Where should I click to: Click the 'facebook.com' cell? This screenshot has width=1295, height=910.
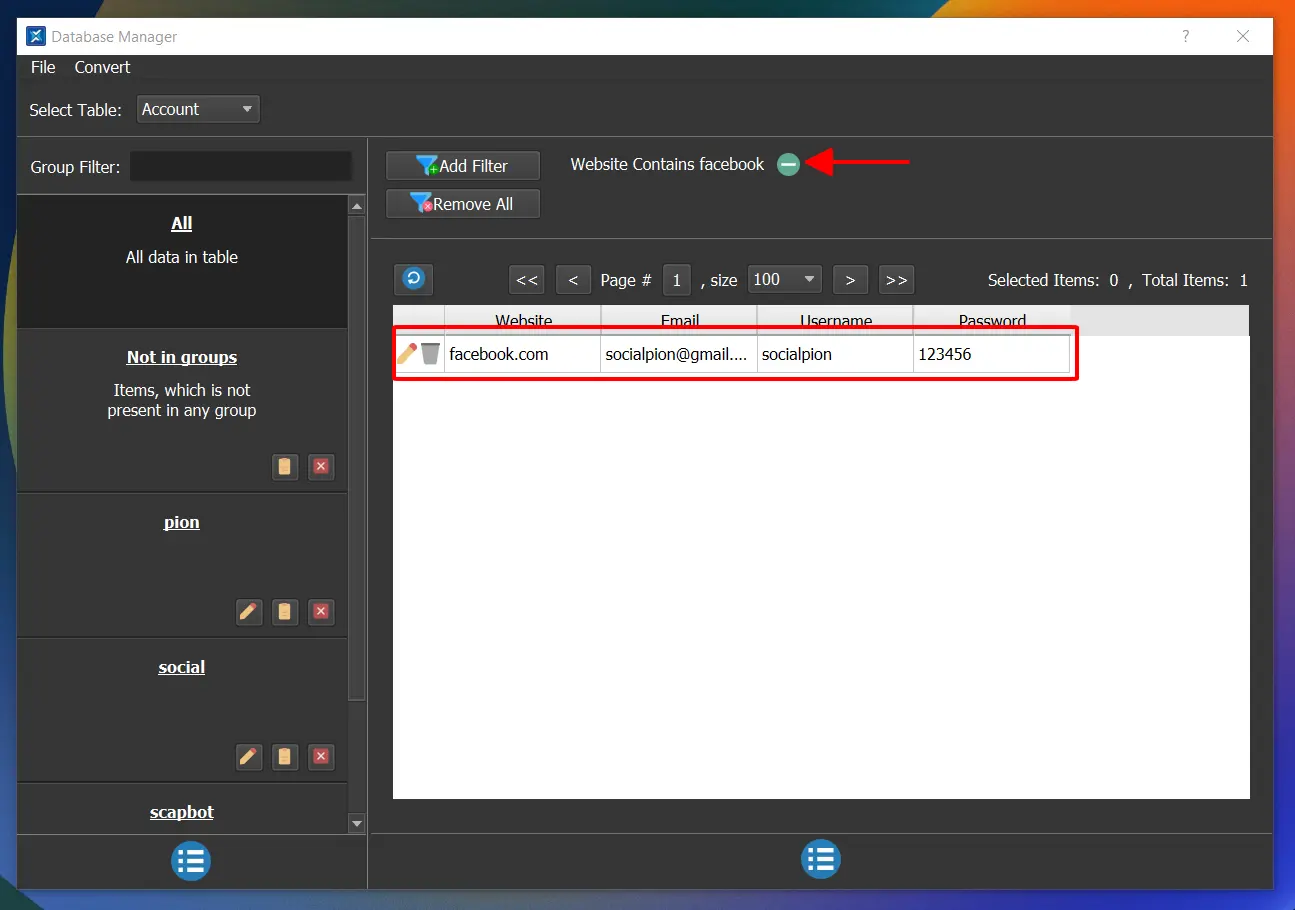coord(523,354)
